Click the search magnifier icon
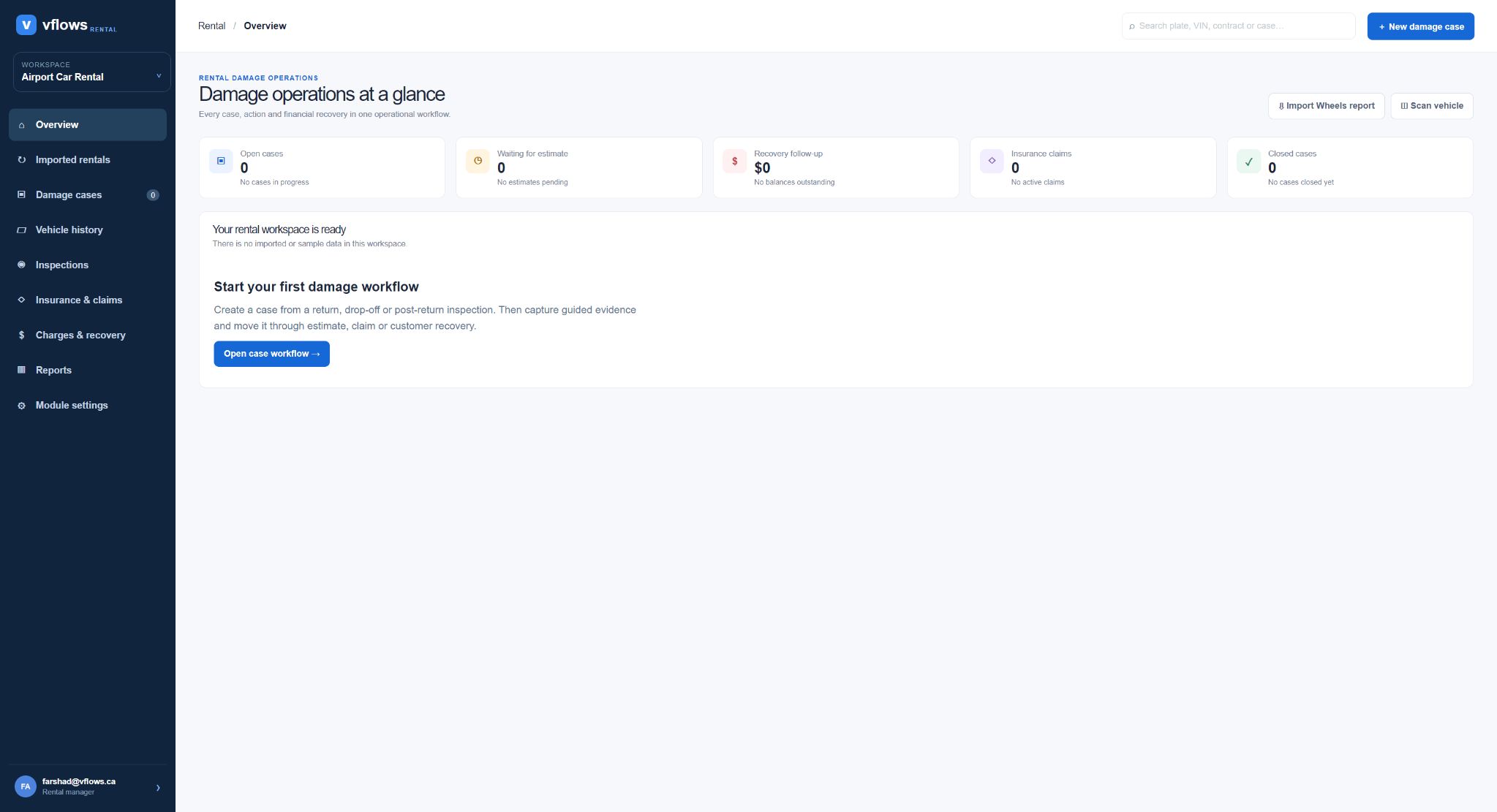The image size is (1497, 812). 1132,26
